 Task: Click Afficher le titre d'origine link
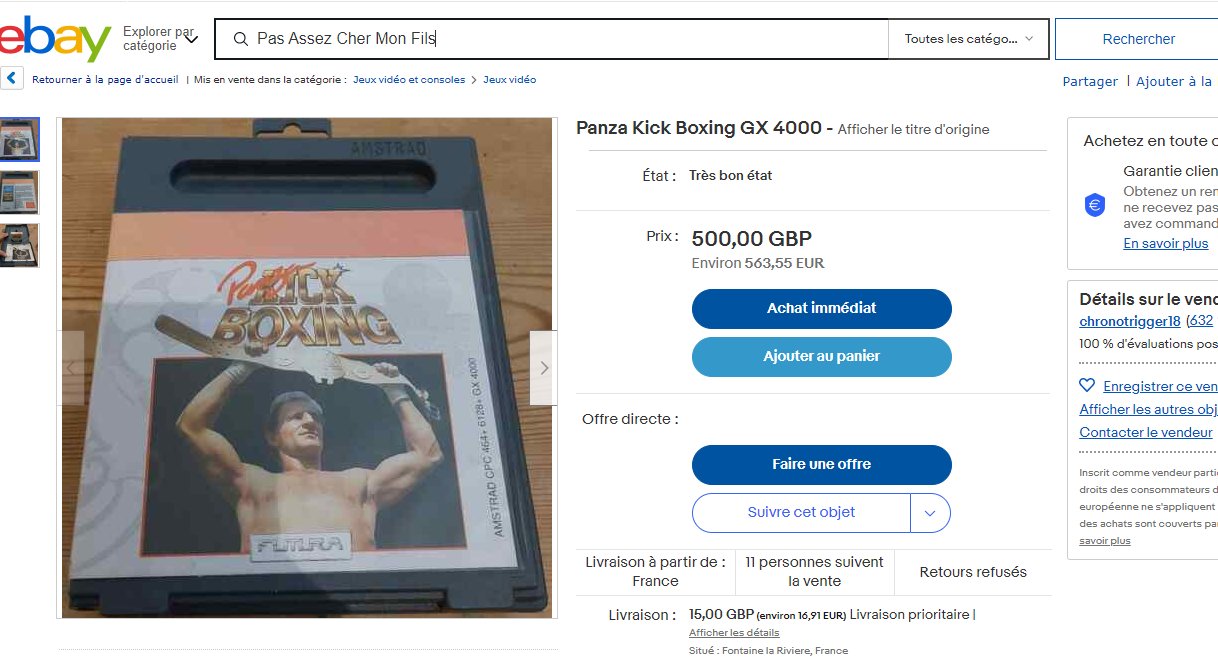point(913,129)
